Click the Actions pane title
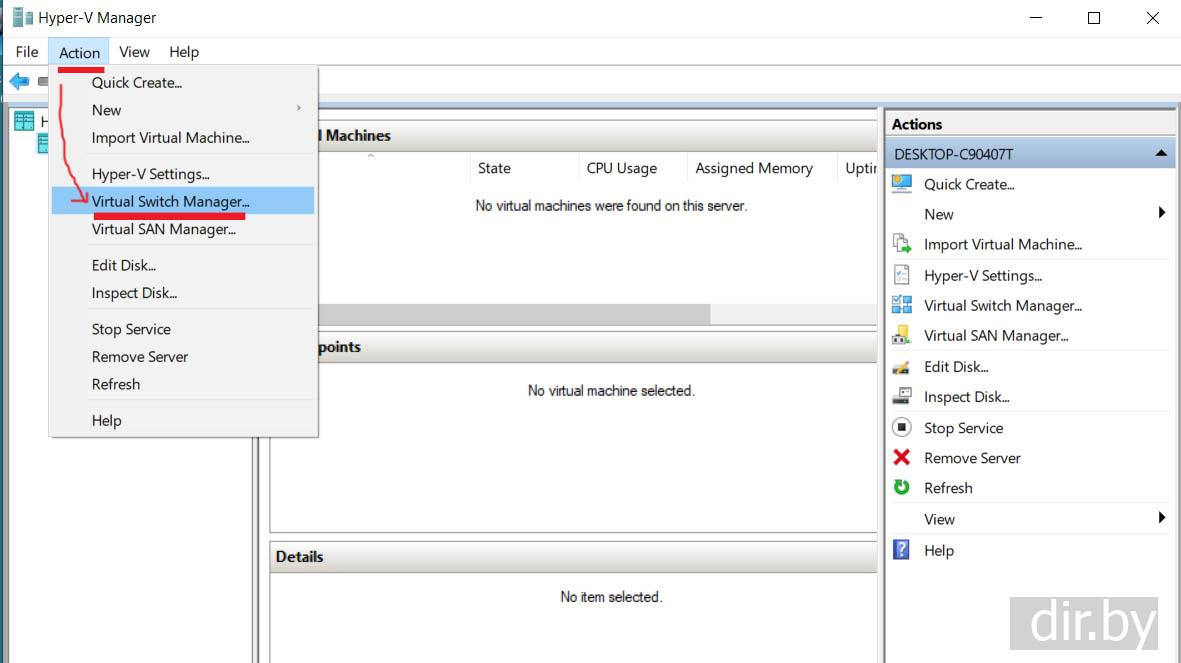 coord(917,124)
